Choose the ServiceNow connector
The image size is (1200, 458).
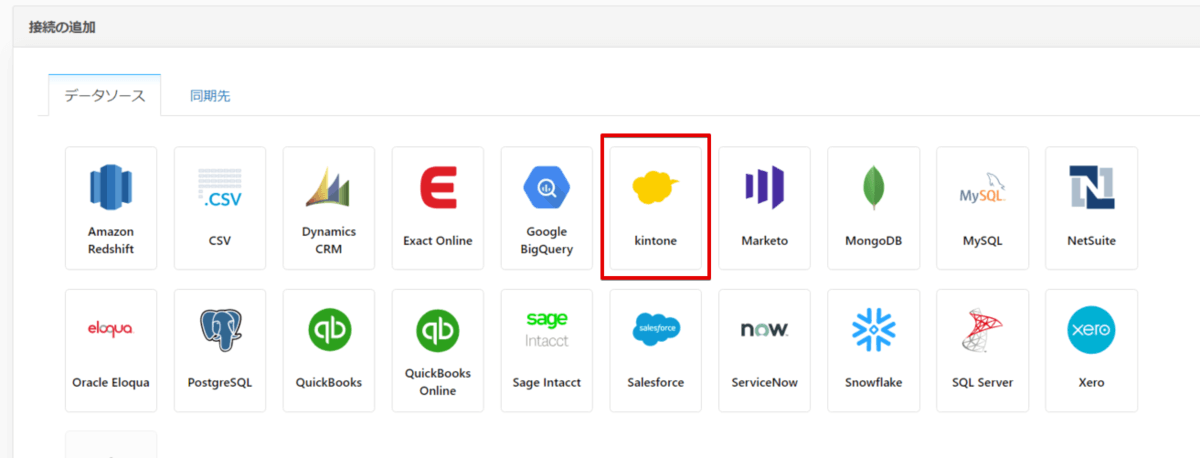click(765, 350)
